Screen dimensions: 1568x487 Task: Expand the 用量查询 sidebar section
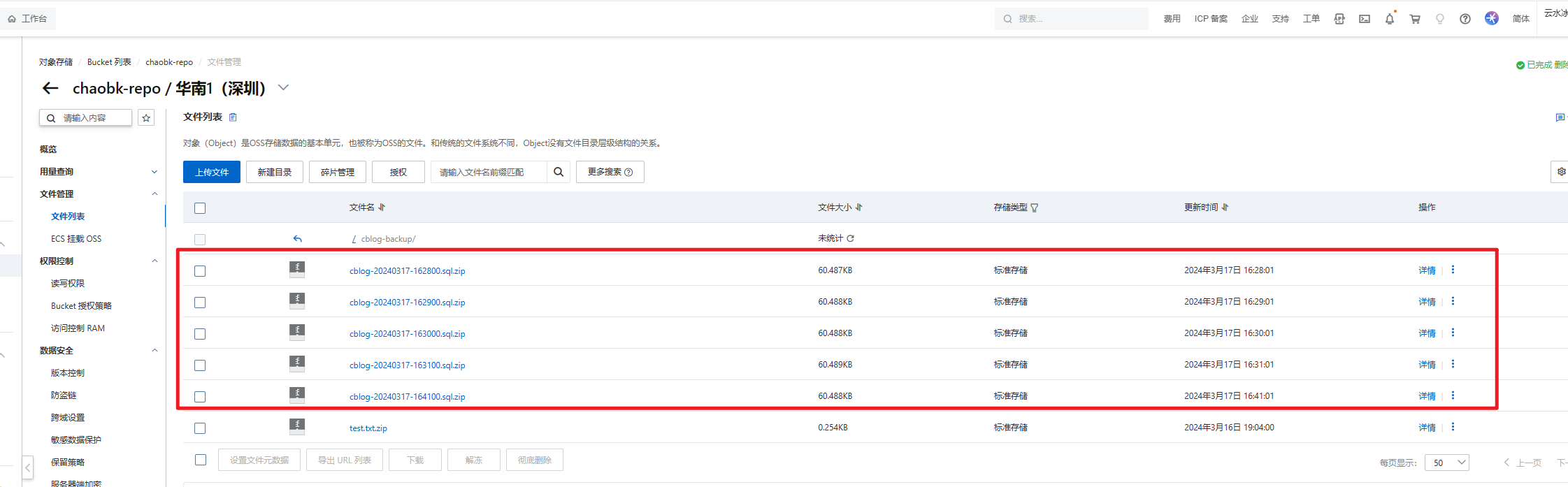pos(154,172)
